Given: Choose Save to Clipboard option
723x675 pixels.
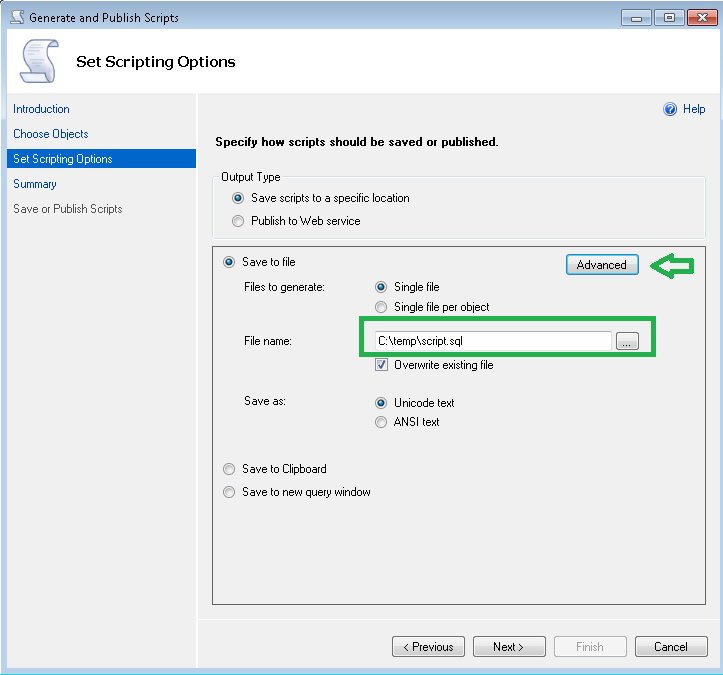Looking at the screenshot, I should coord(229,469).
